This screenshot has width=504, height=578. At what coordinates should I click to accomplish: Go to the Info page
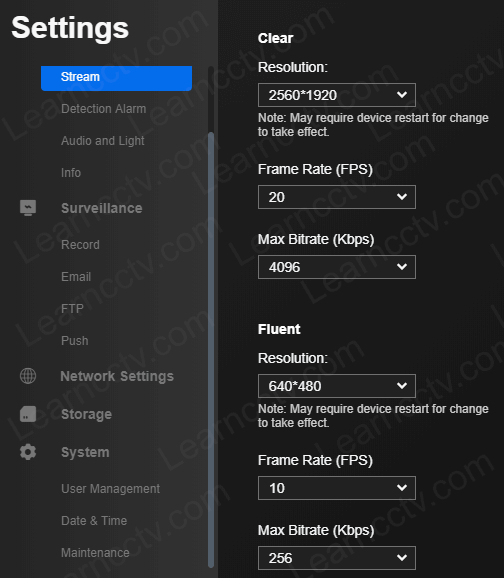71,173
